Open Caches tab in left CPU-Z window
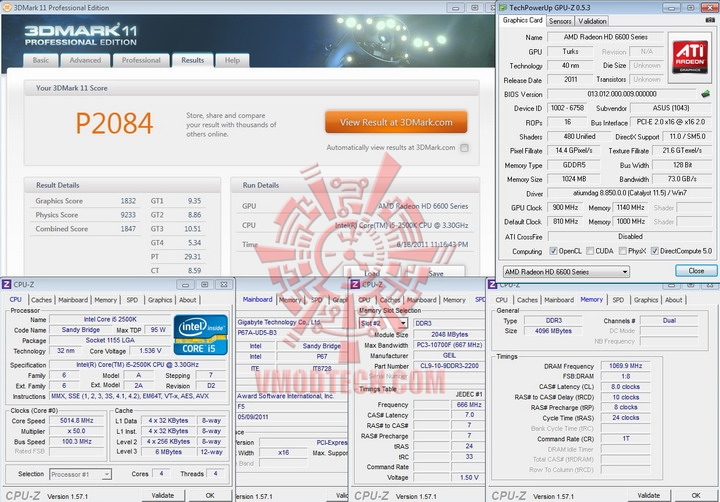Viewport: 720px width, 502px height. click(x=41, y=300)
